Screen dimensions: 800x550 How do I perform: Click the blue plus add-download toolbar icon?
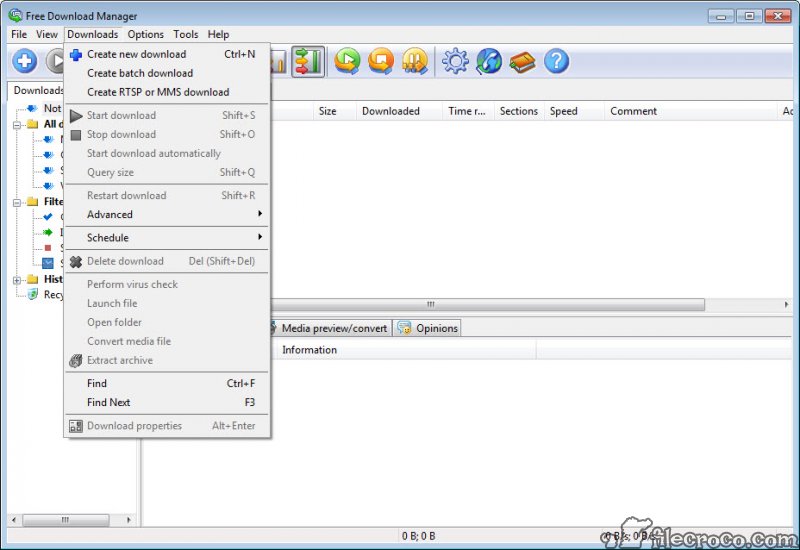point(24,61)
